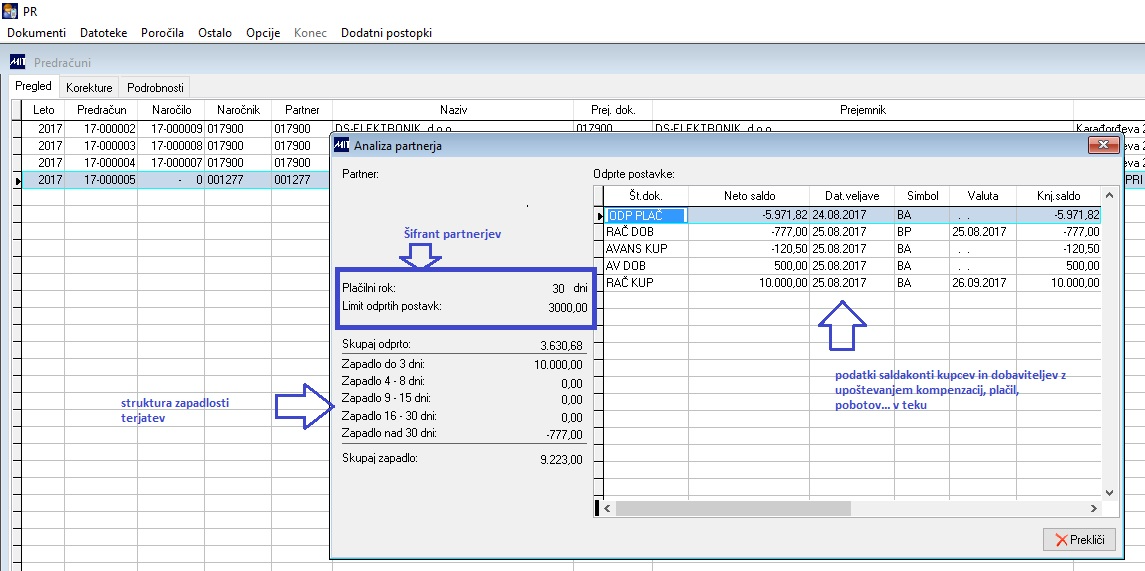The width and height of the screenshot is (1145, 571).
Task: Click right arrow of horizontal scrollbar
Action: [1091, 509]
